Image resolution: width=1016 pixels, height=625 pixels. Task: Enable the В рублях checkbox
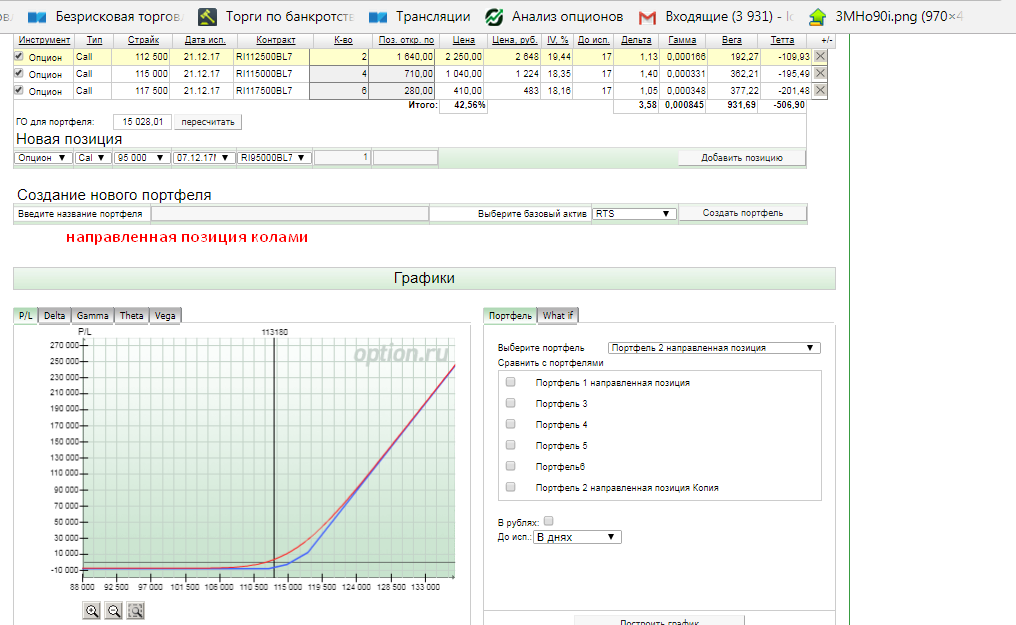(548, 521)
